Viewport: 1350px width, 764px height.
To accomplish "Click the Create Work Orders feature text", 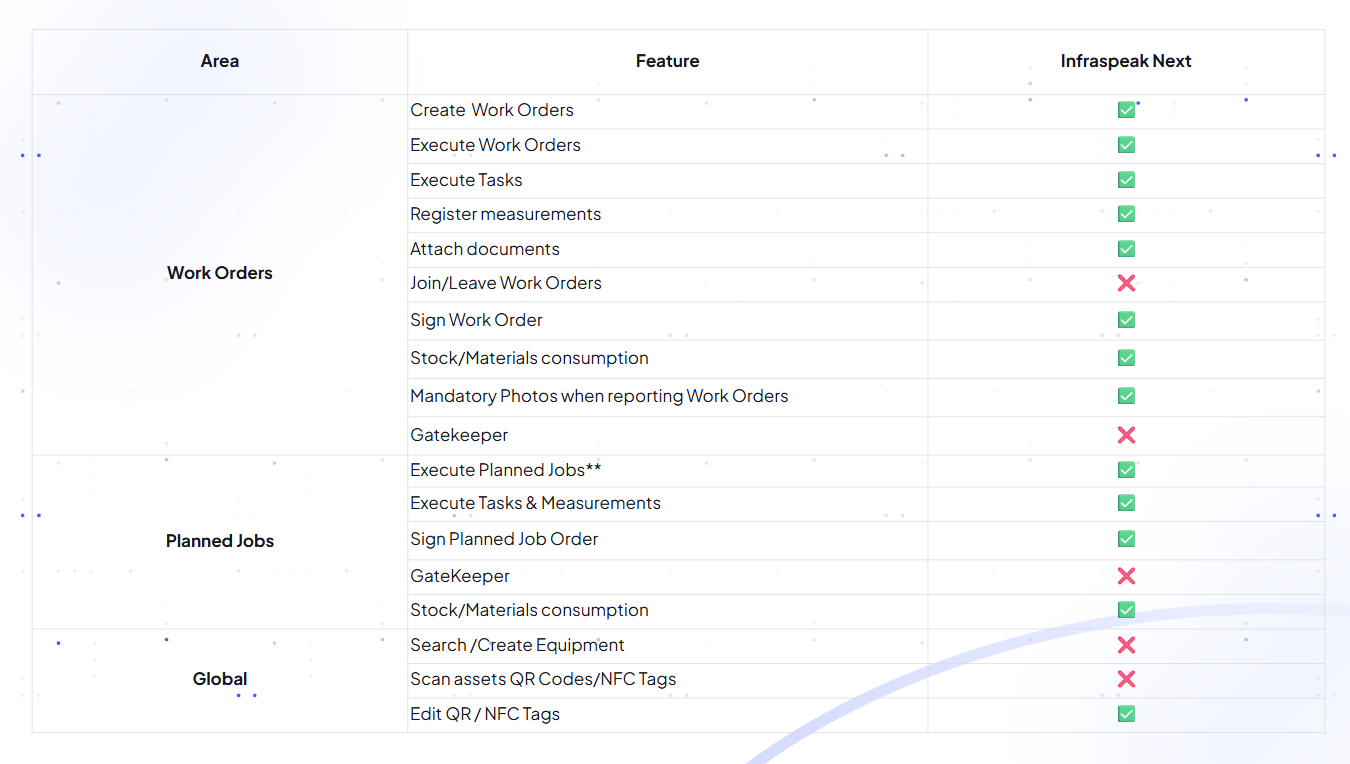I will click(492, 110).
